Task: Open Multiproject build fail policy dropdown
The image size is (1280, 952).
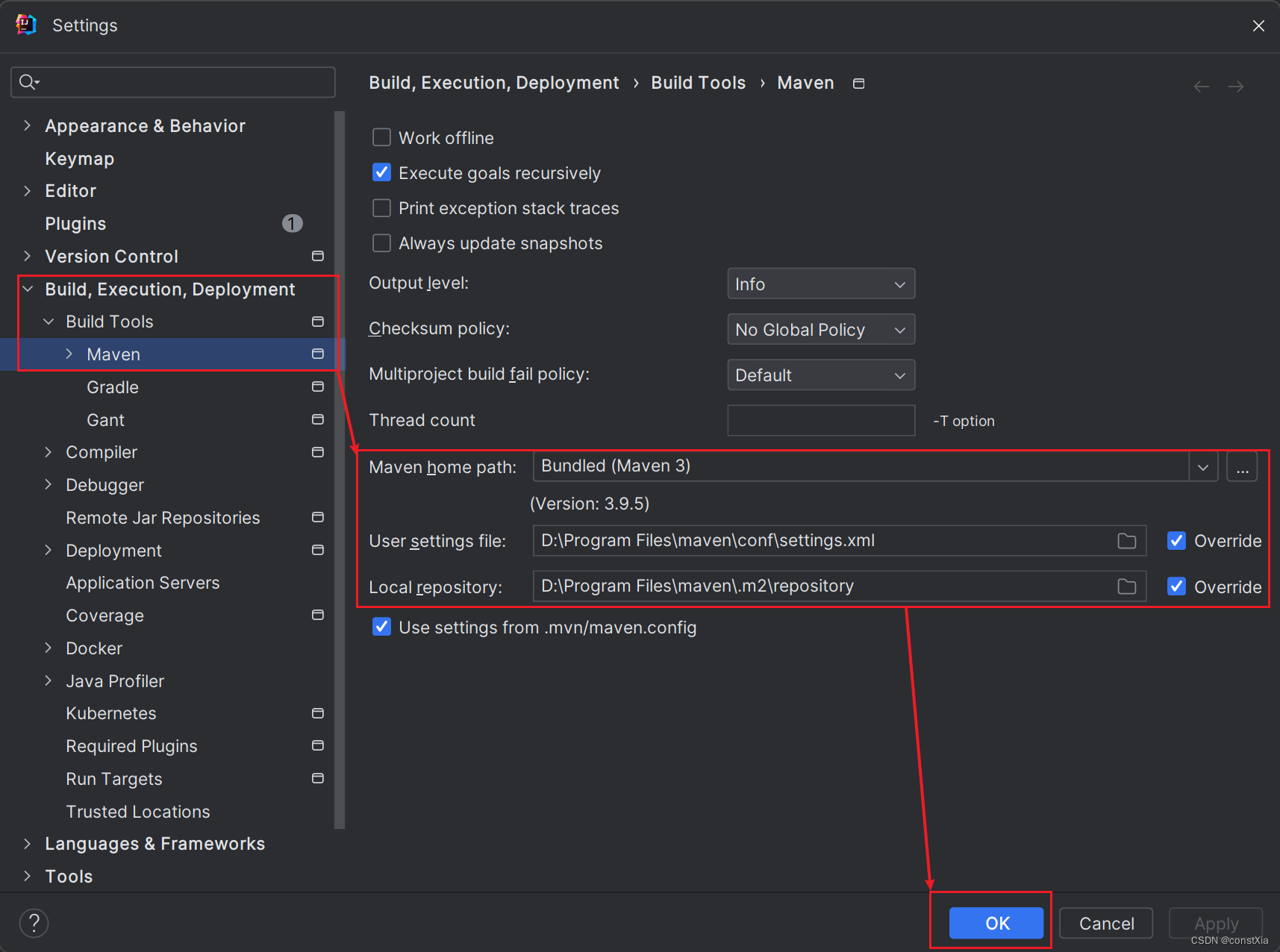Action: pos(821,375)
